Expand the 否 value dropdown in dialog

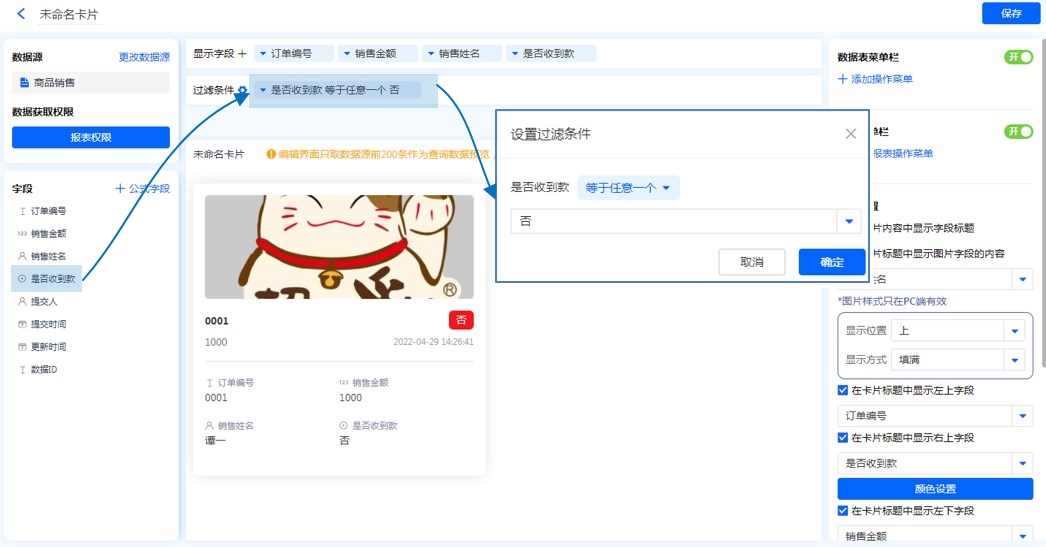(848, 222)
